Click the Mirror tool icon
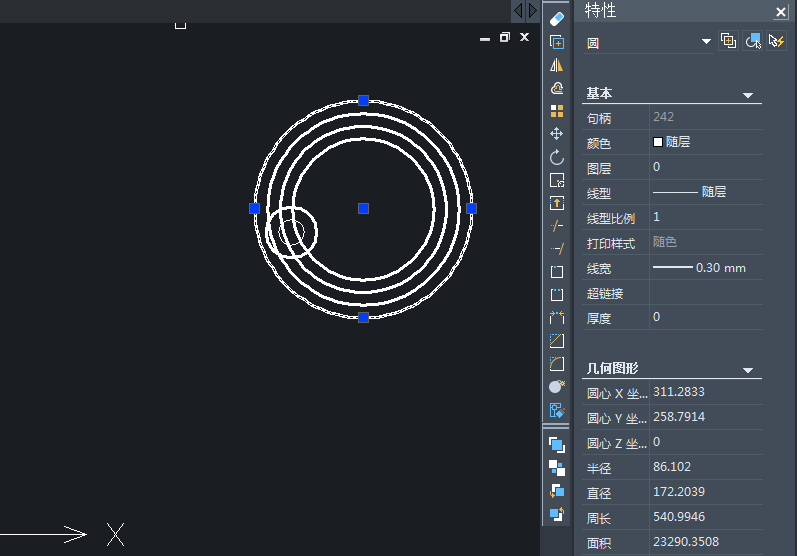Screen dimensions: 797x556 pos(557,65)
